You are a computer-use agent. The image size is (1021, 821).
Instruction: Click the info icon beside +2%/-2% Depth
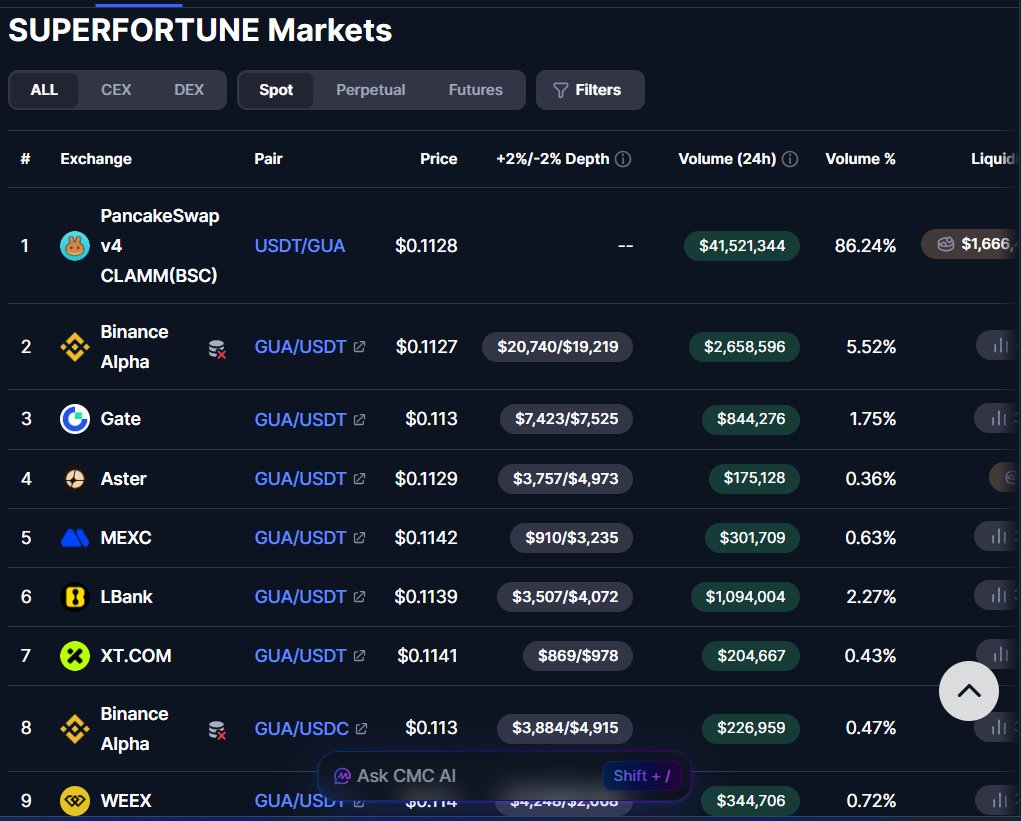pyautogui.click(x=623, y=159)
